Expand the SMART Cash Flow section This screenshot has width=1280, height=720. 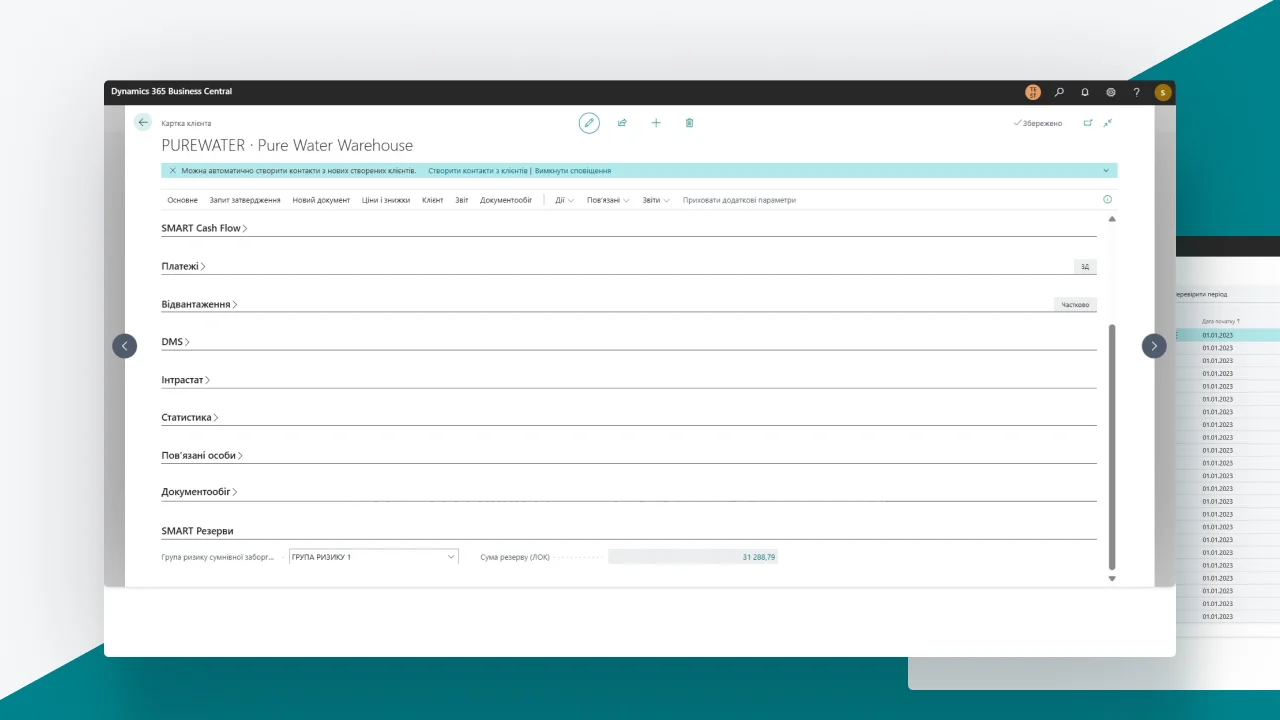point(204,228)
